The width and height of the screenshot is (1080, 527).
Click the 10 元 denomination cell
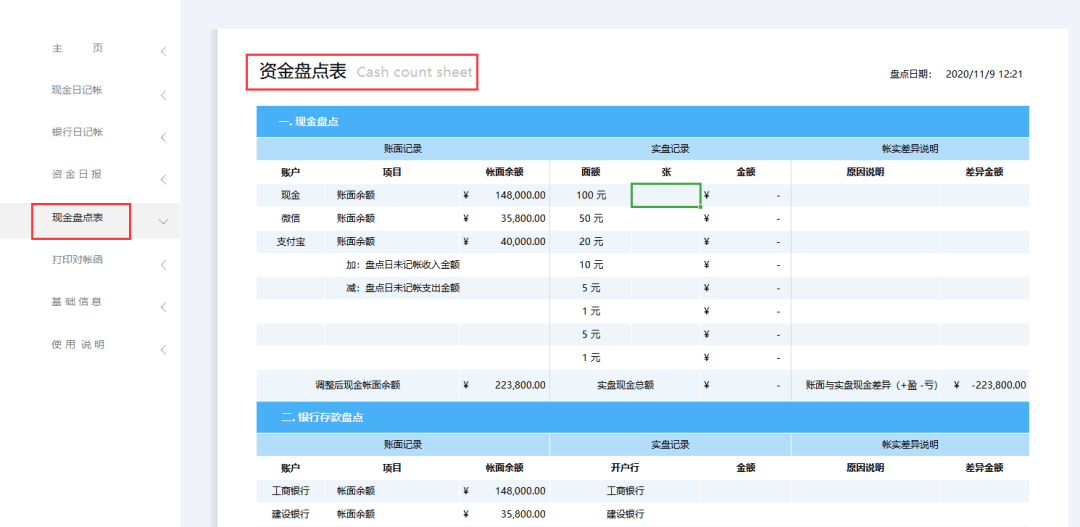click(591, 265)
